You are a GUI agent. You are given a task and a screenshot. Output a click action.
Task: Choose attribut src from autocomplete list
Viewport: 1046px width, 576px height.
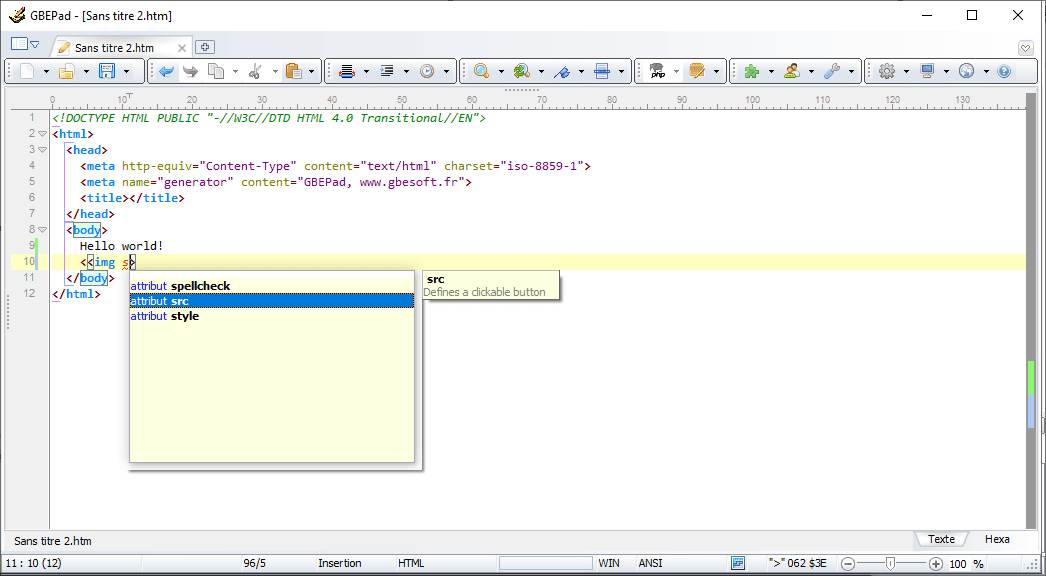tap(272, 301)
